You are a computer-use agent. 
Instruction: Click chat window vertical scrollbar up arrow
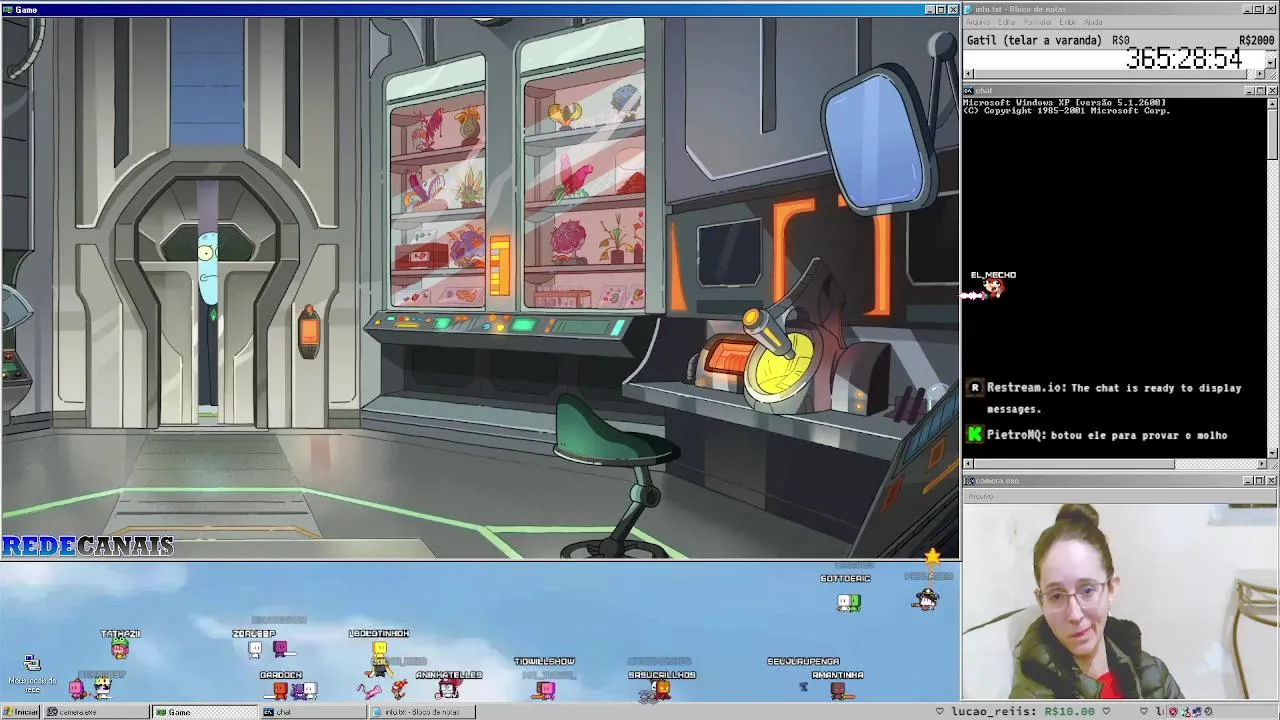(x=1272, y=102)
